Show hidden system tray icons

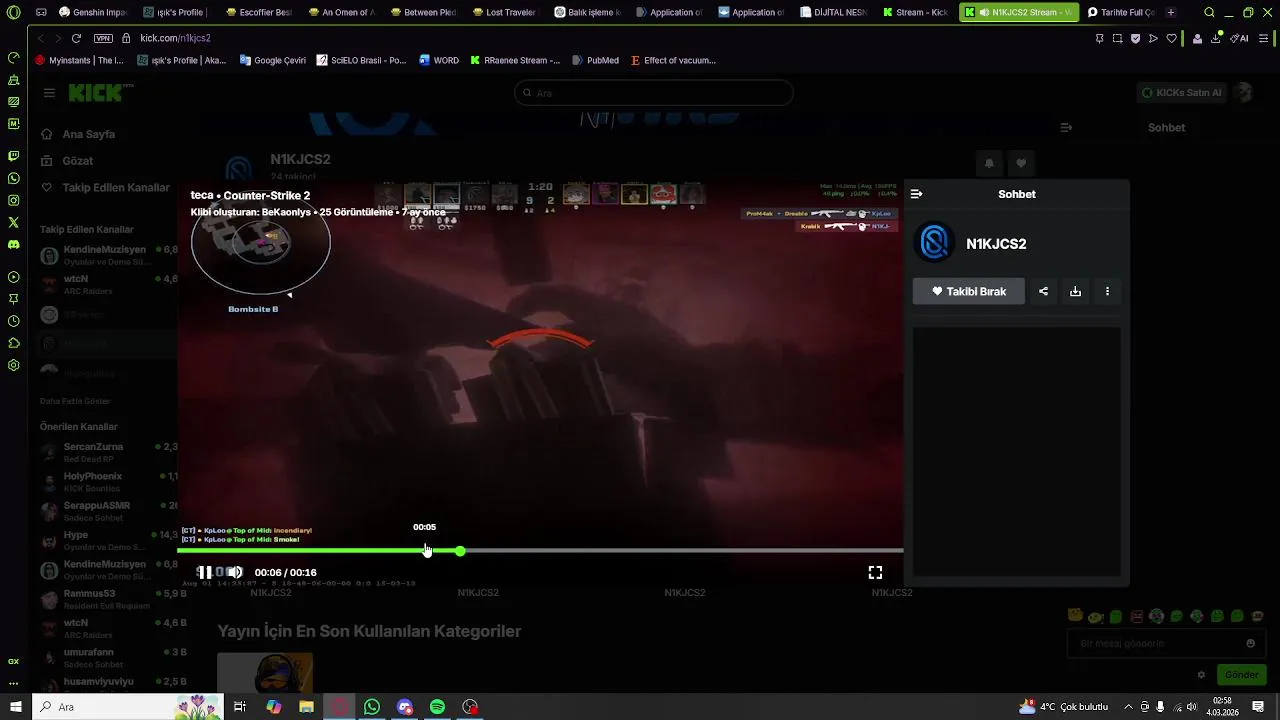pyautogui.click(x=1130, y=707)
